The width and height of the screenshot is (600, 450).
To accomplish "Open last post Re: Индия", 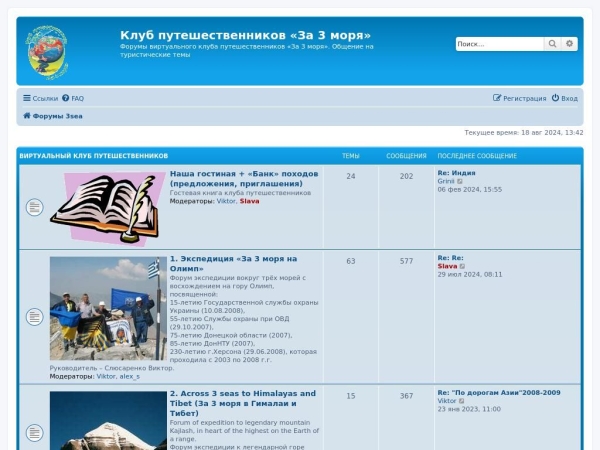I will pos(457,173).
